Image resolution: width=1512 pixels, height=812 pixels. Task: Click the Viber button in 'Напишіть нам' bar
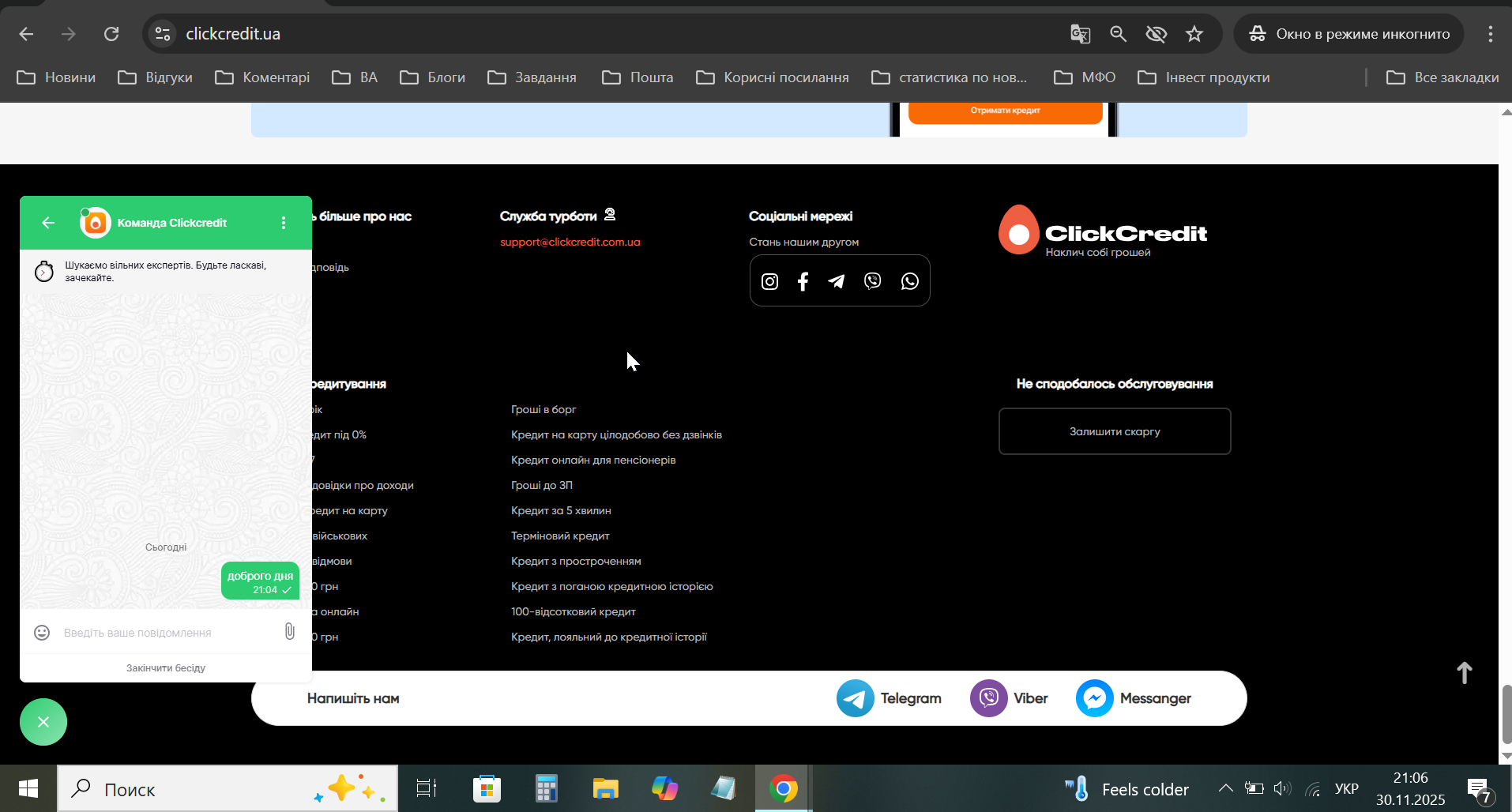pyautogui.click(x=1009, y=698)
